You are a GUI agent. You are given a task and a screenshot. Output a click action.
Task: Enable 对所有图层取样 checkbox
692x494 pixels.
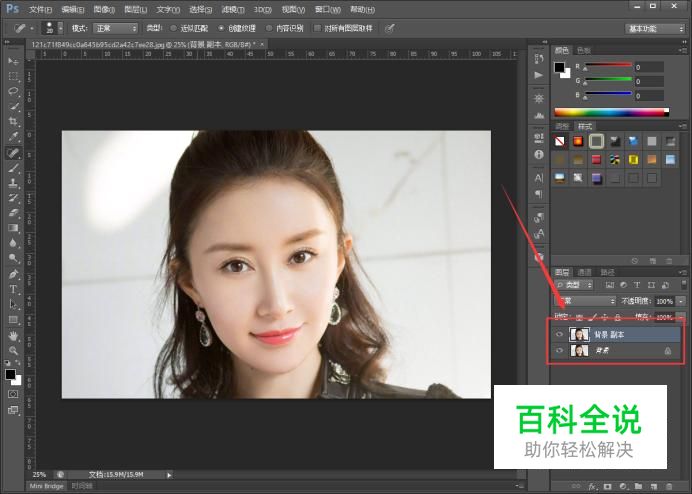pyautogui.click(x=318, y=28)
